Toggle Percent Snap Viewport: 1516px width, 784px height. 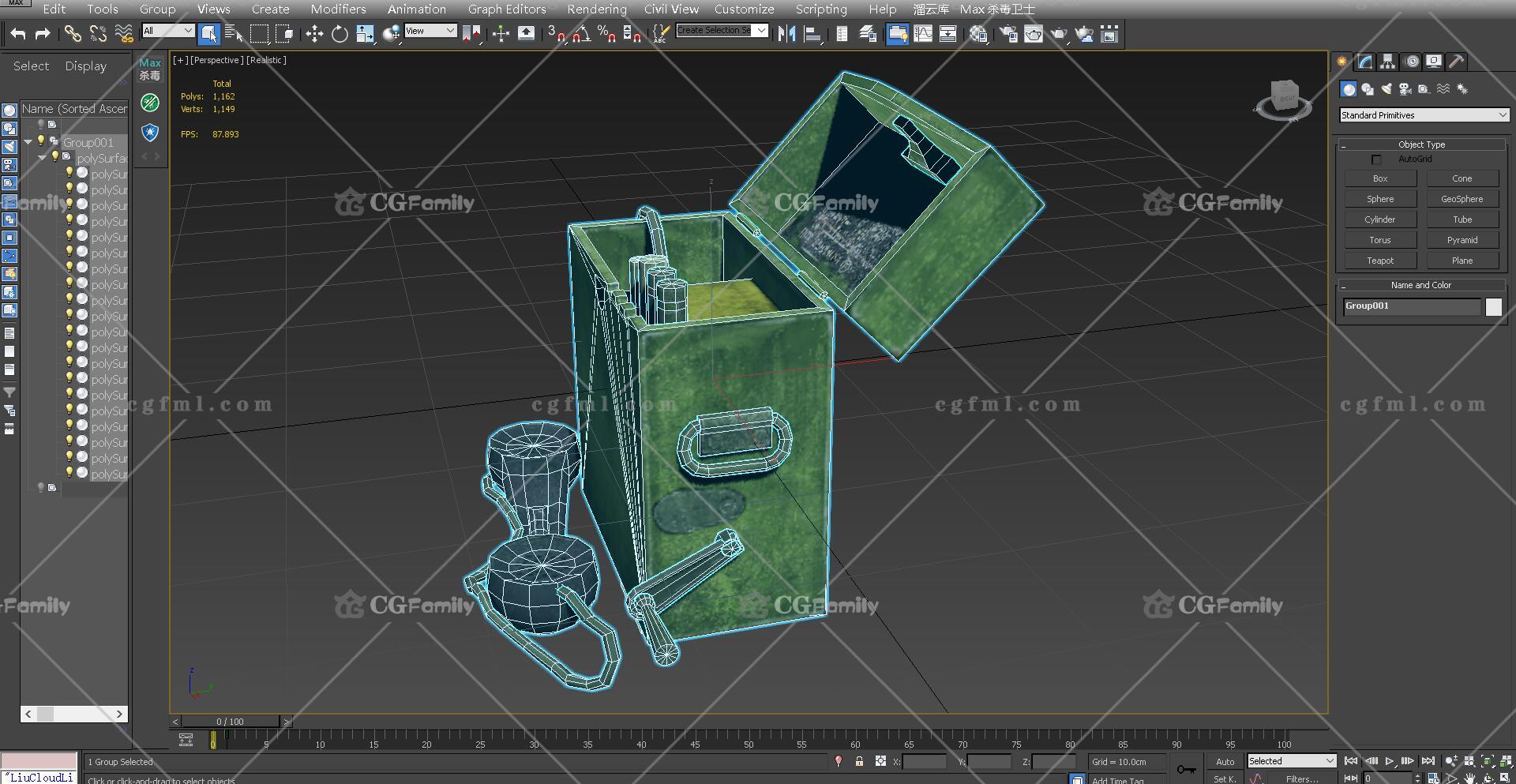point(606,33)
